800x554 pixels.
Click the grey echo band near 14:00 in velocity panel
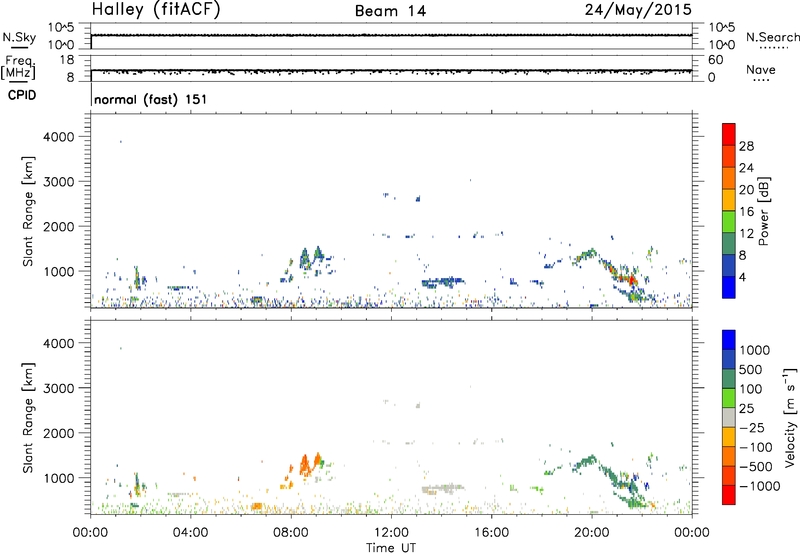[x=443, y=488]
